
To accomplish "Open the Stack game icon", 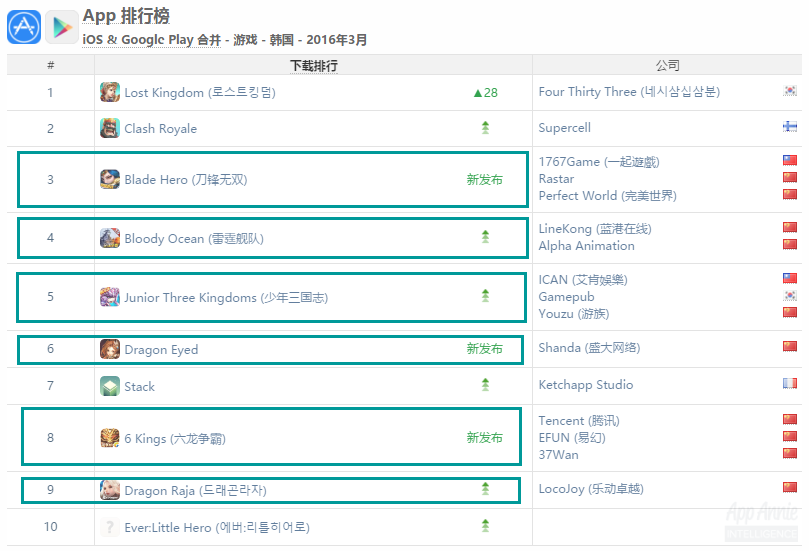I will point(110,386).
